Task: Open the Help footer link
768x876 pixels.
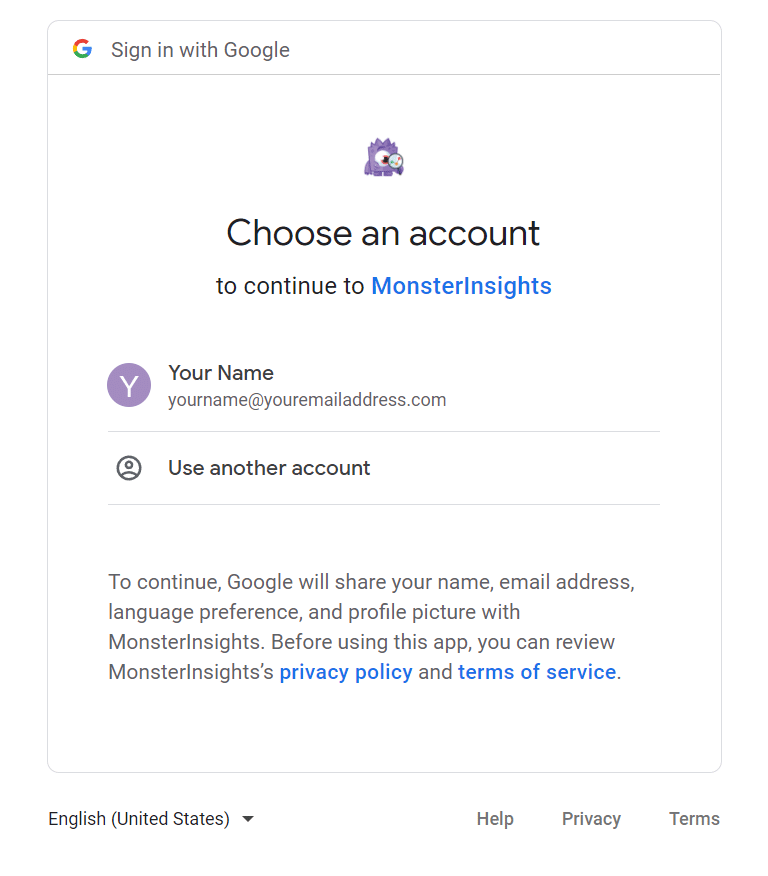Action: 495,819
